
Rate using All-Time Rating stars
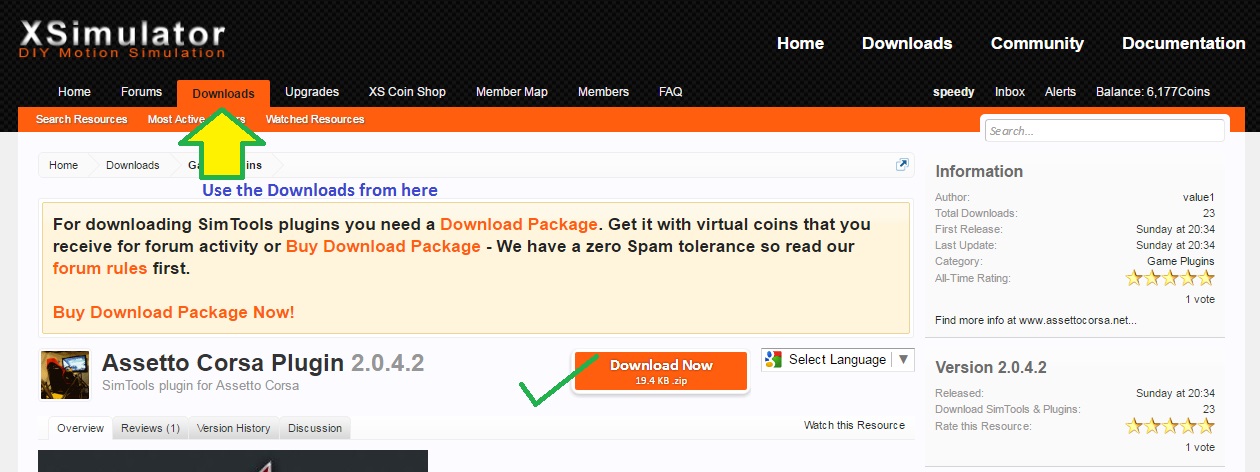[x=1170, y=278]
